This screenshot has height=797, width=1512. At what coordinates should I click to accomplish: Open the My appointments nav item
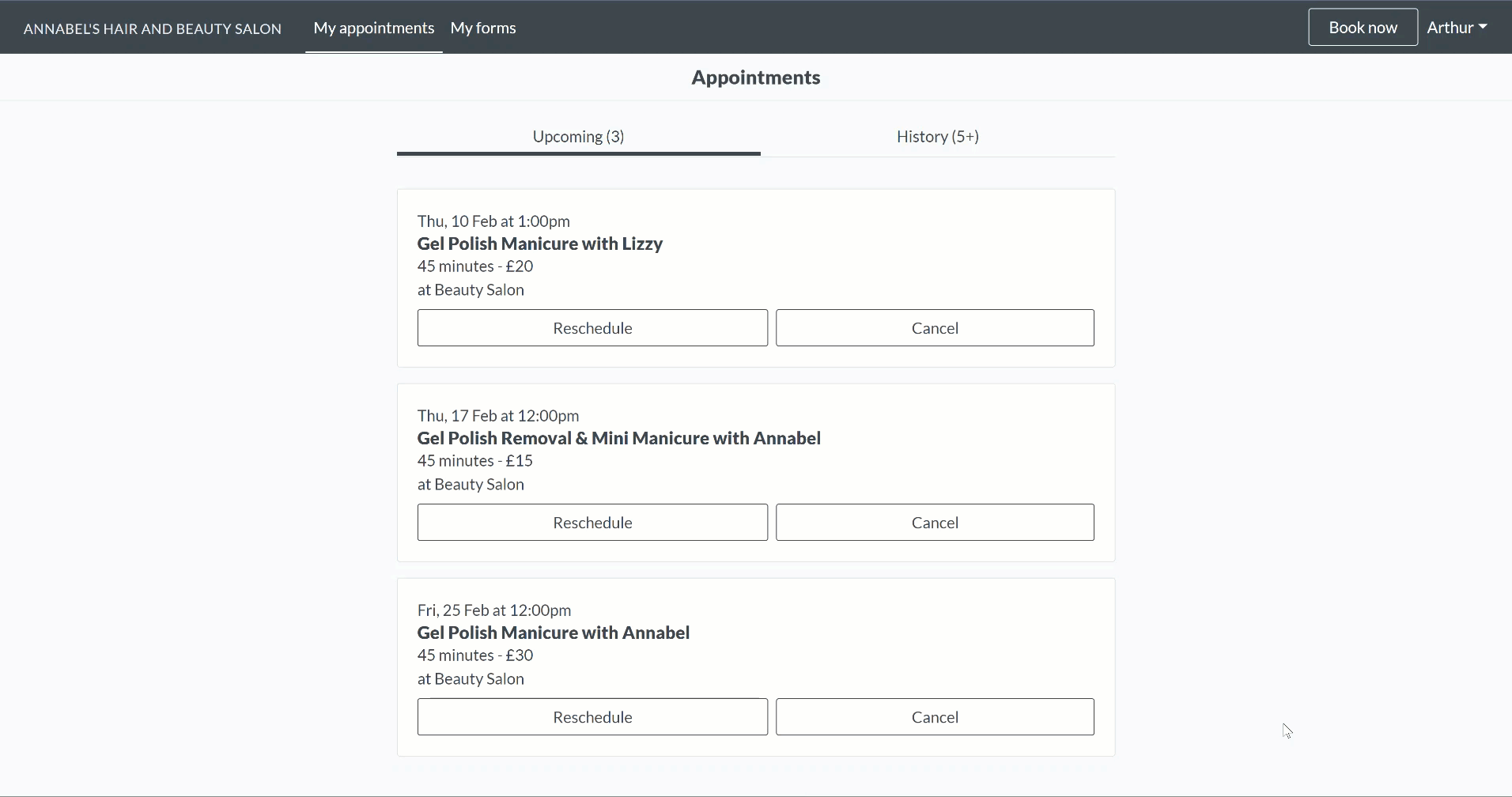pyautogui.click(x=373, y=28)
